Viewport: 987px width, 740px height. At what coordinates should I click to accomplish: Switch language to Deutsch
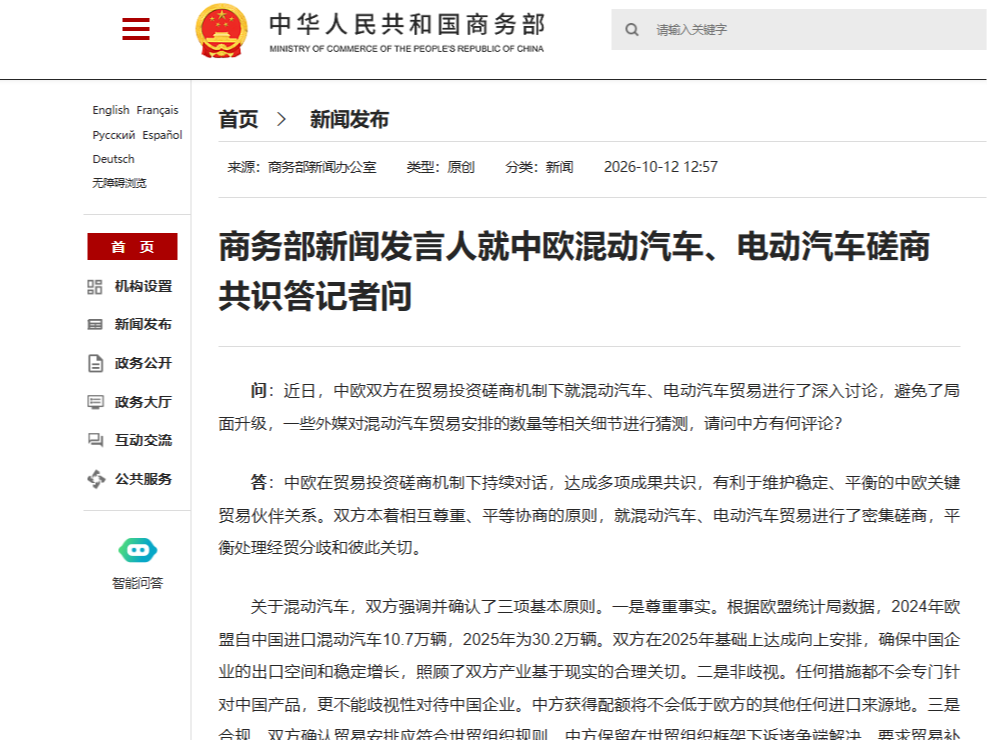(x=113, y=159)
